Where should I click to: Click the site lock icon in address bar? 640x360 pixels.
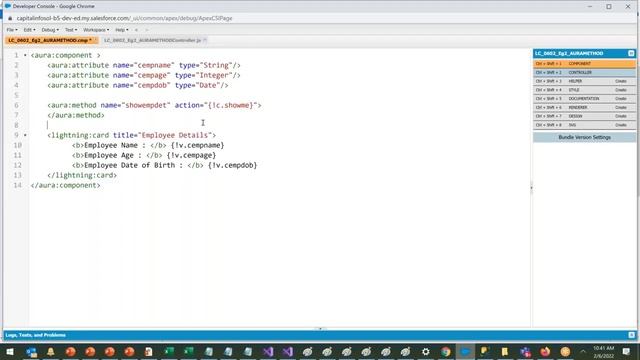click(10, 18)
